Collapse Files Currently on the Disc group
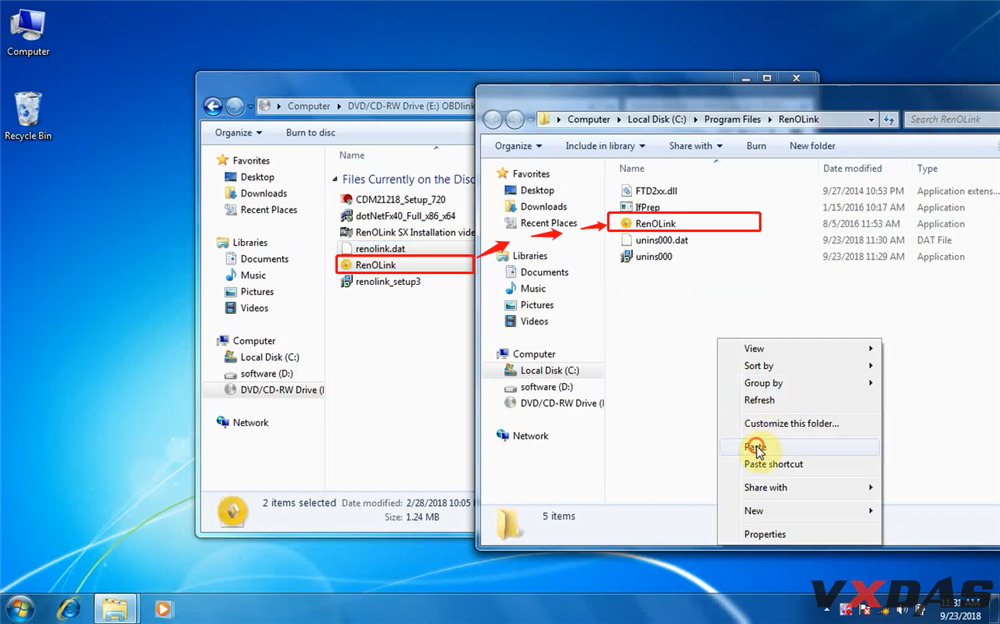This screenshot has width=1000, height=624. [335, 179]
